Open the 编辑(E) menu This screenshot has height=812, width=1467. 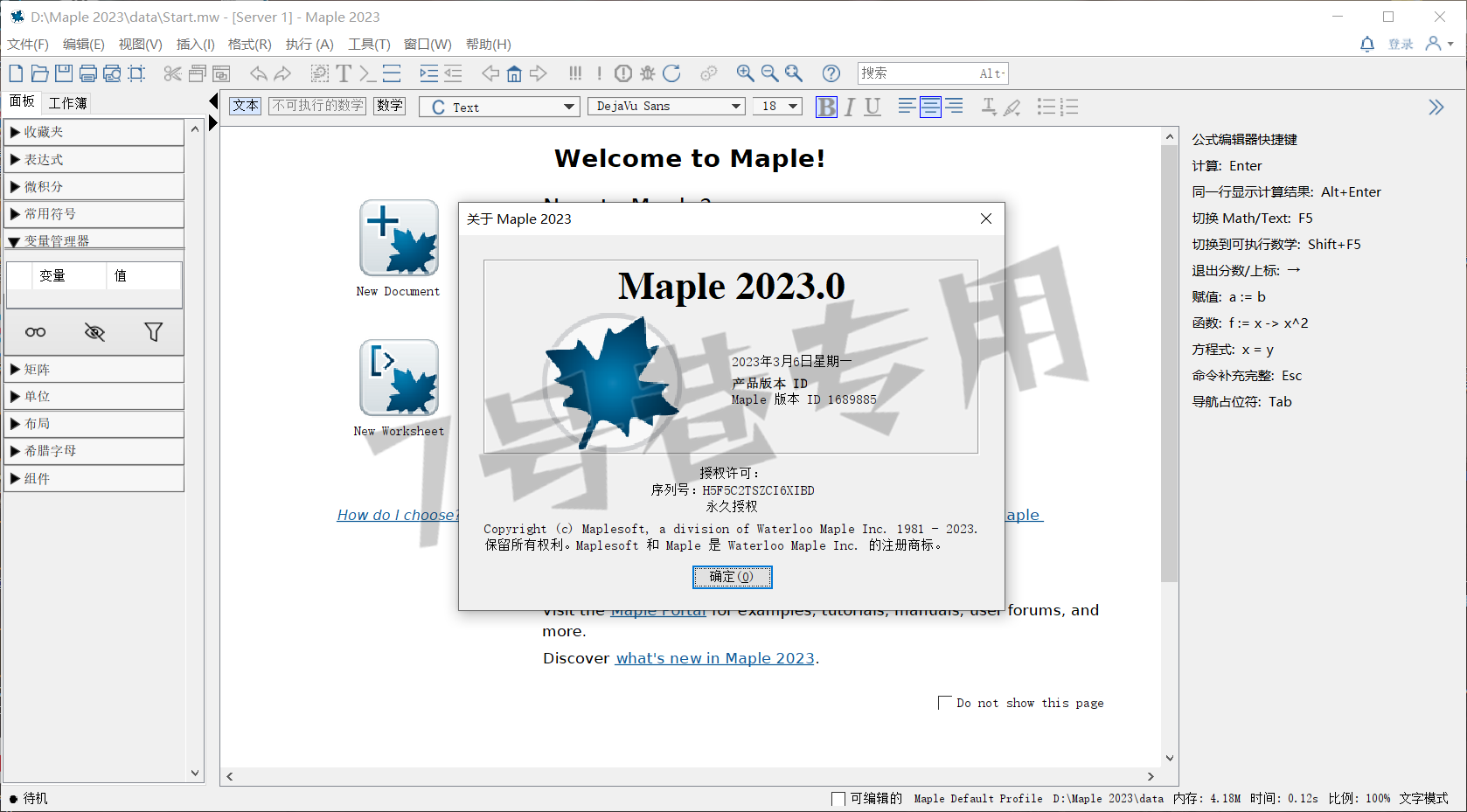click(x=83, y=44)
